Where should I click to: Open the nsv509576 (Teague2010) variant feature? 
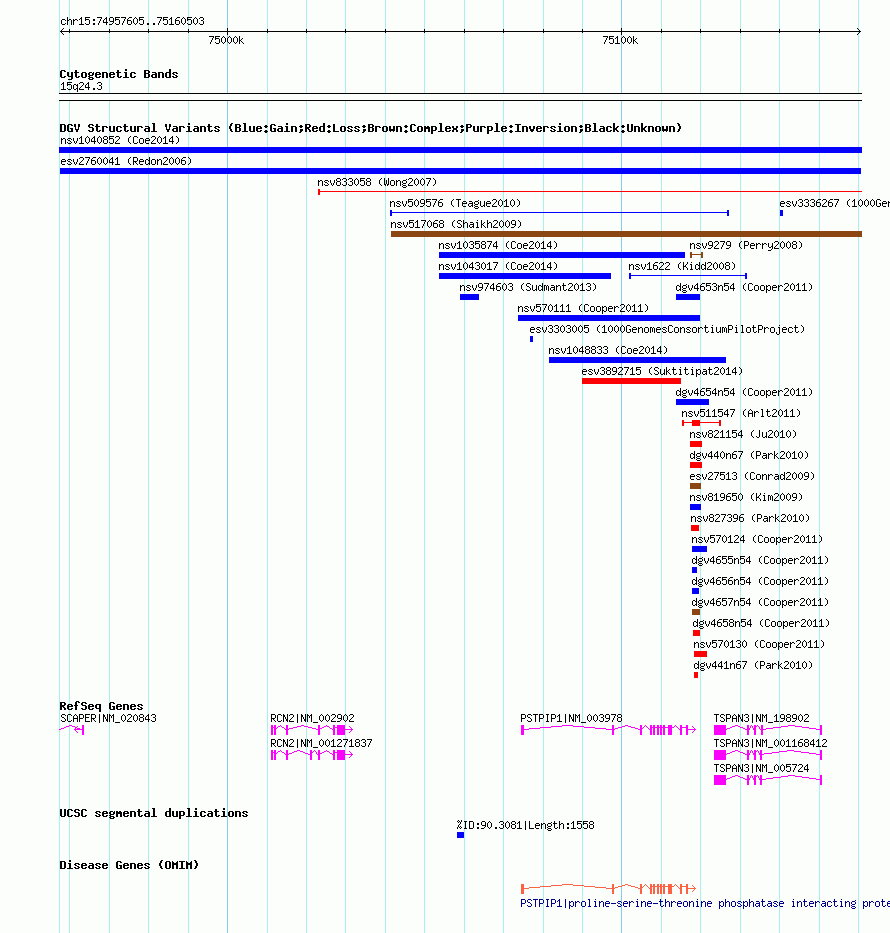pos(559,212)
